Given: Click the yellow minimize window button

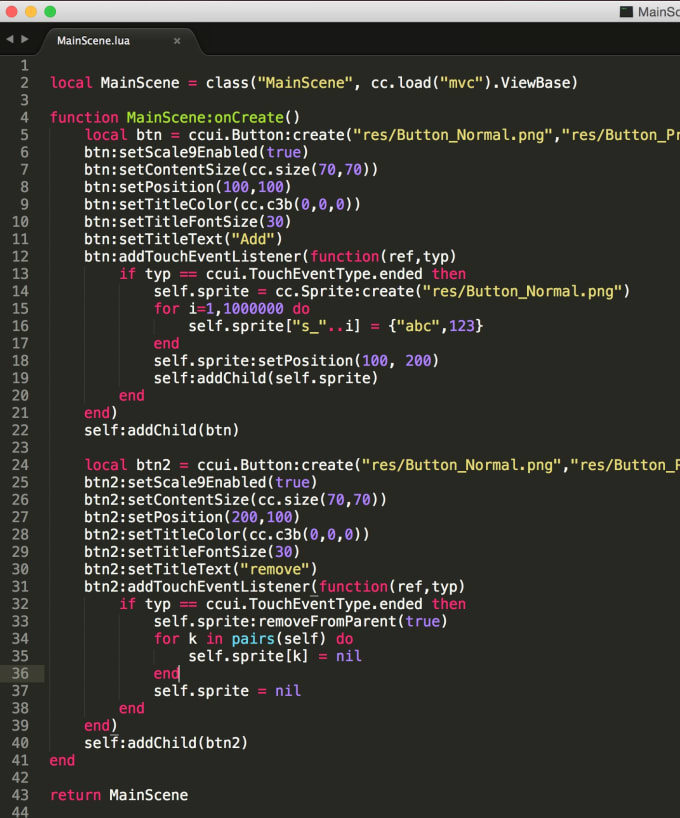Looking at the screenshot, I should coord(31,11).
